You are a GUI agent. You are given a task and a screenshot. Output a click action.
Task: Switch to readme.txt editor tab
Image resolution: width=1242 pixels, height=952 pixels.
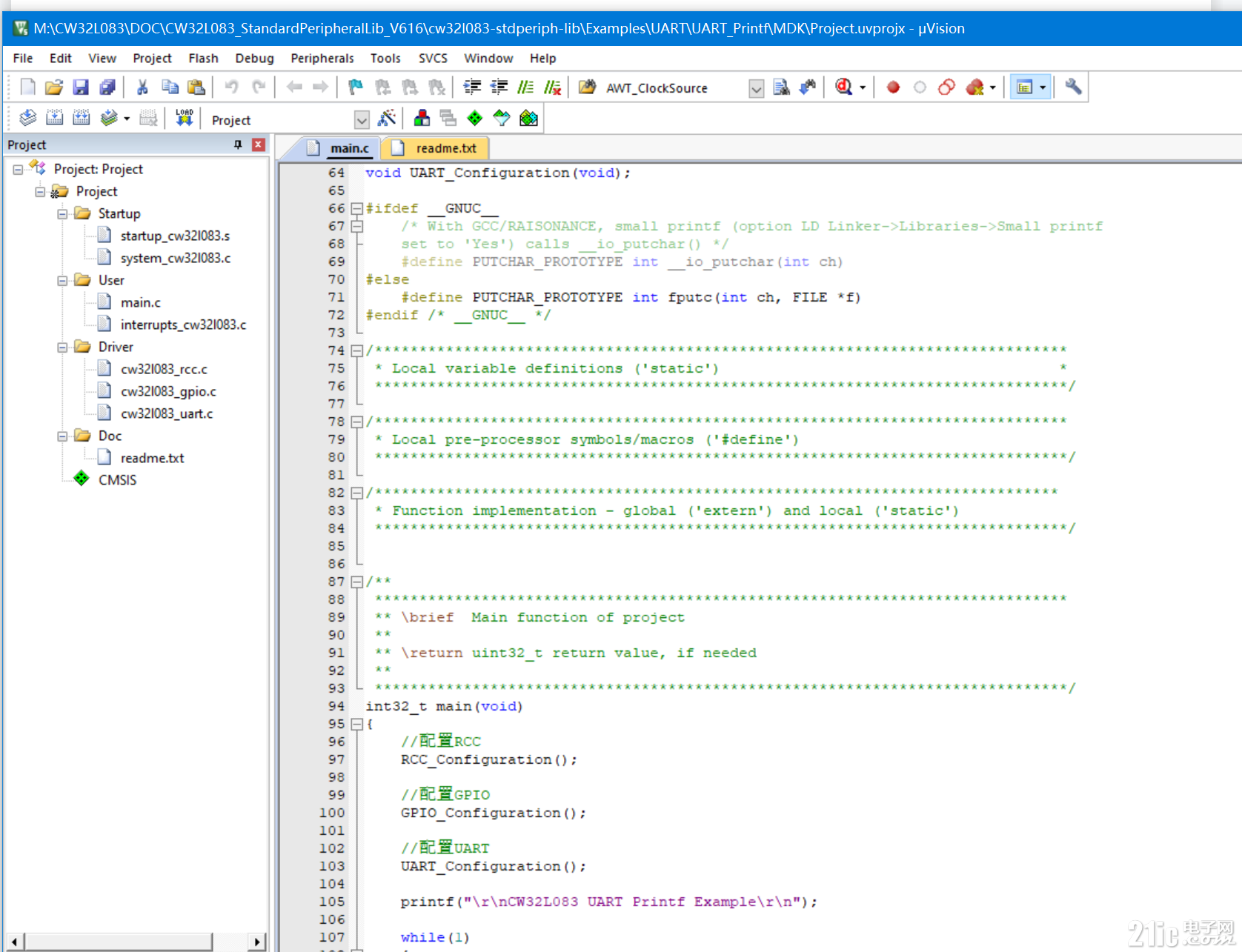[436, 148]
